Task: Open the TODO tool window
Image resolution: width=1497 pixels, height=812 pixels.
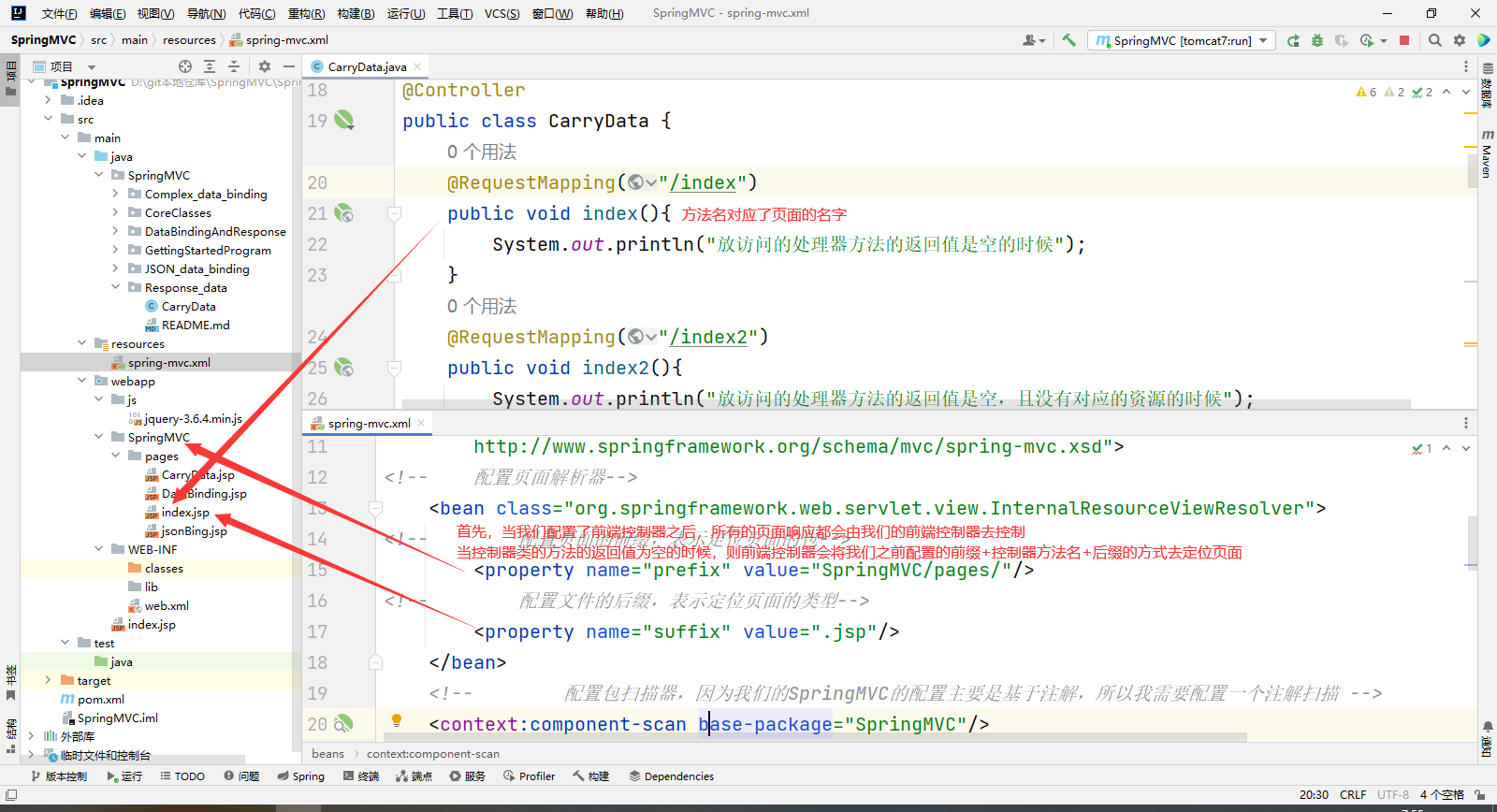Action: click(182, 776)
